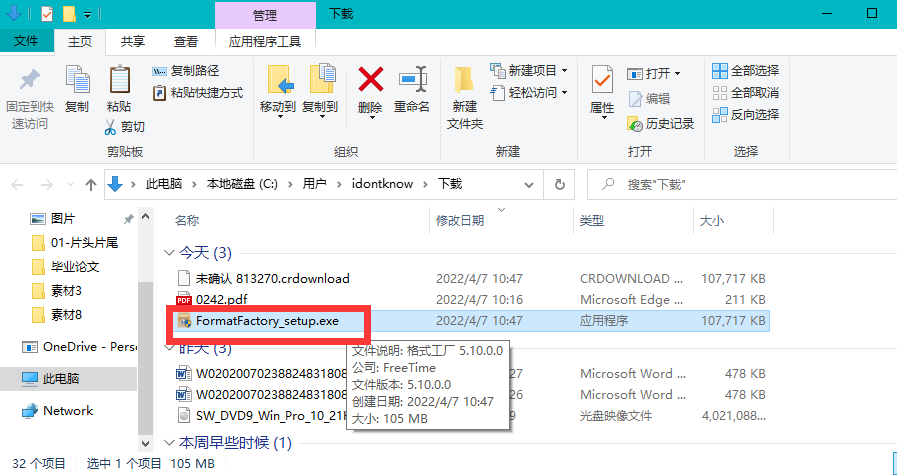897x475 pixels.
Task: Click the Copy to (复制到) icon
Action: pos(322,80)
